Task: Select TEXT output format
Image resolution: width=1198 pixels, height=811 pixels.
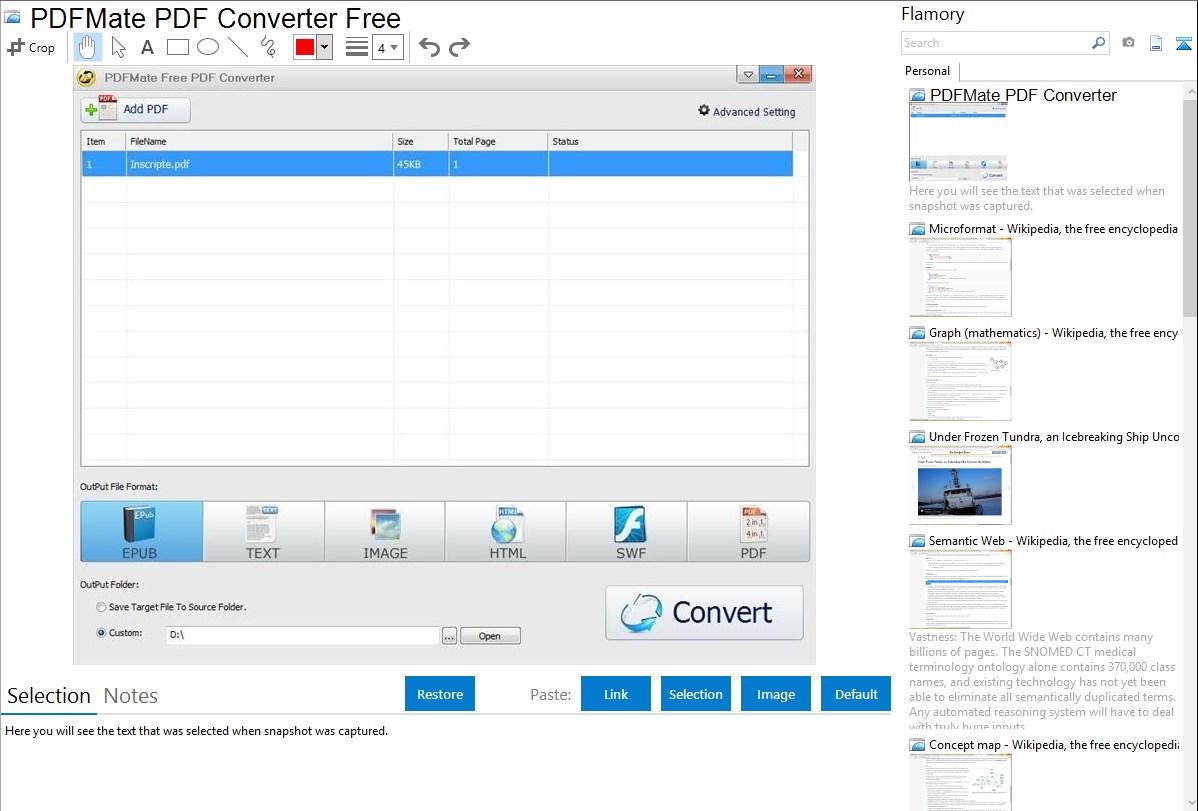Action: (x=263, y=532)
